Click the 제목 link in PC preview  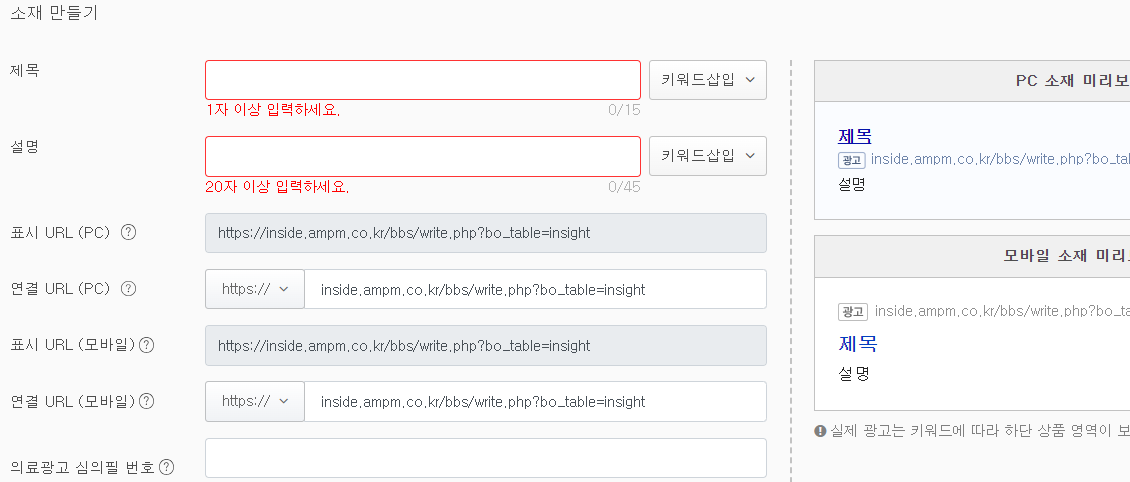click(855, 135)
